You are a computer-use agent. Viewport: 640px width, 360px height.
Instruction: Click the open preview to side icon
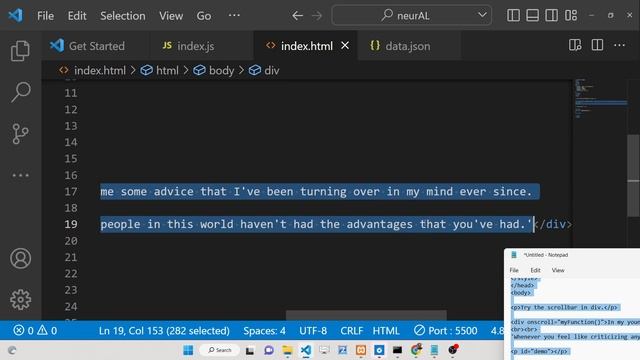tap(575, 45)
